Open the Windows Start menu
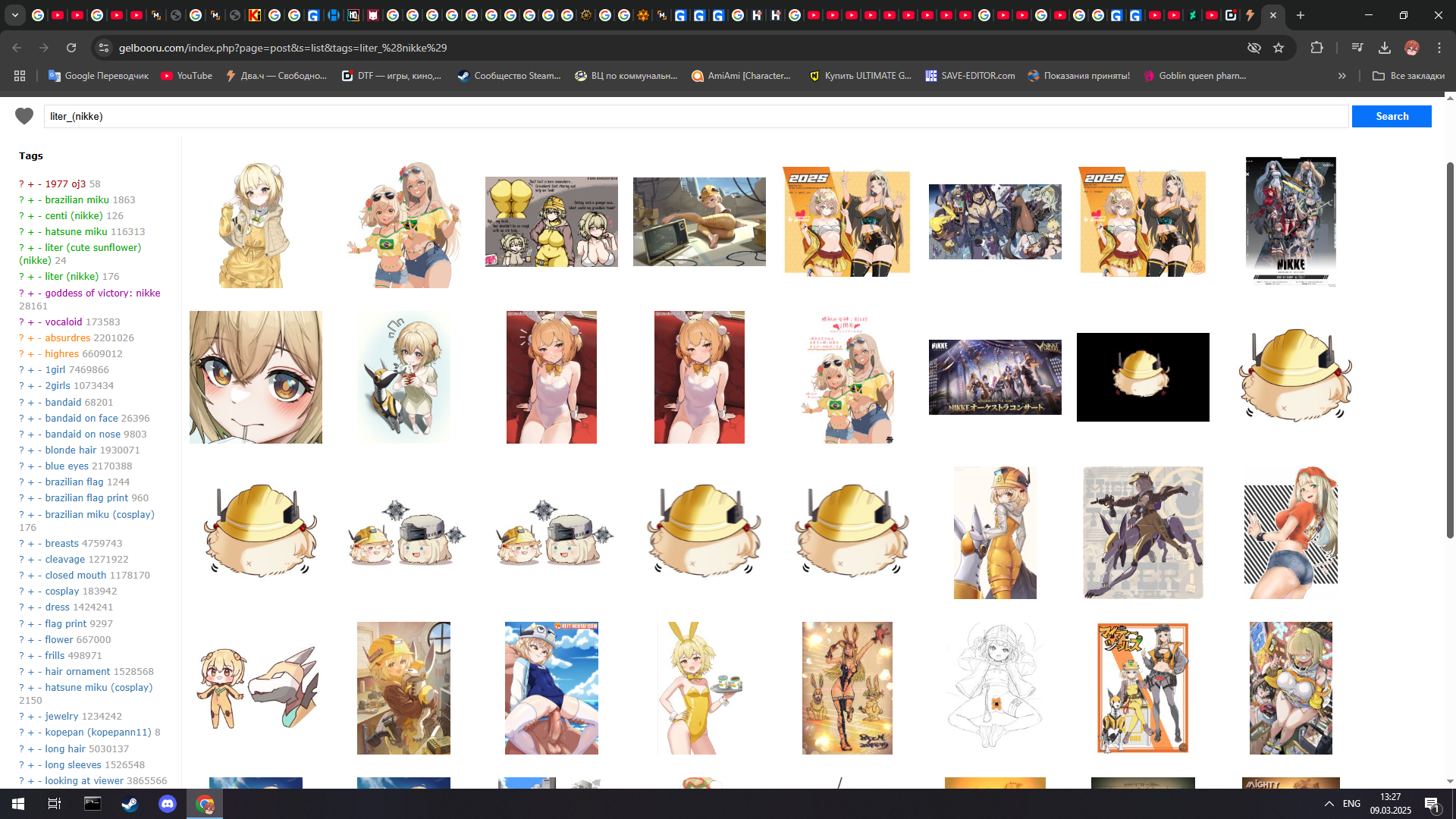The height and width of the screenshot is (819, 1456). 18,804
